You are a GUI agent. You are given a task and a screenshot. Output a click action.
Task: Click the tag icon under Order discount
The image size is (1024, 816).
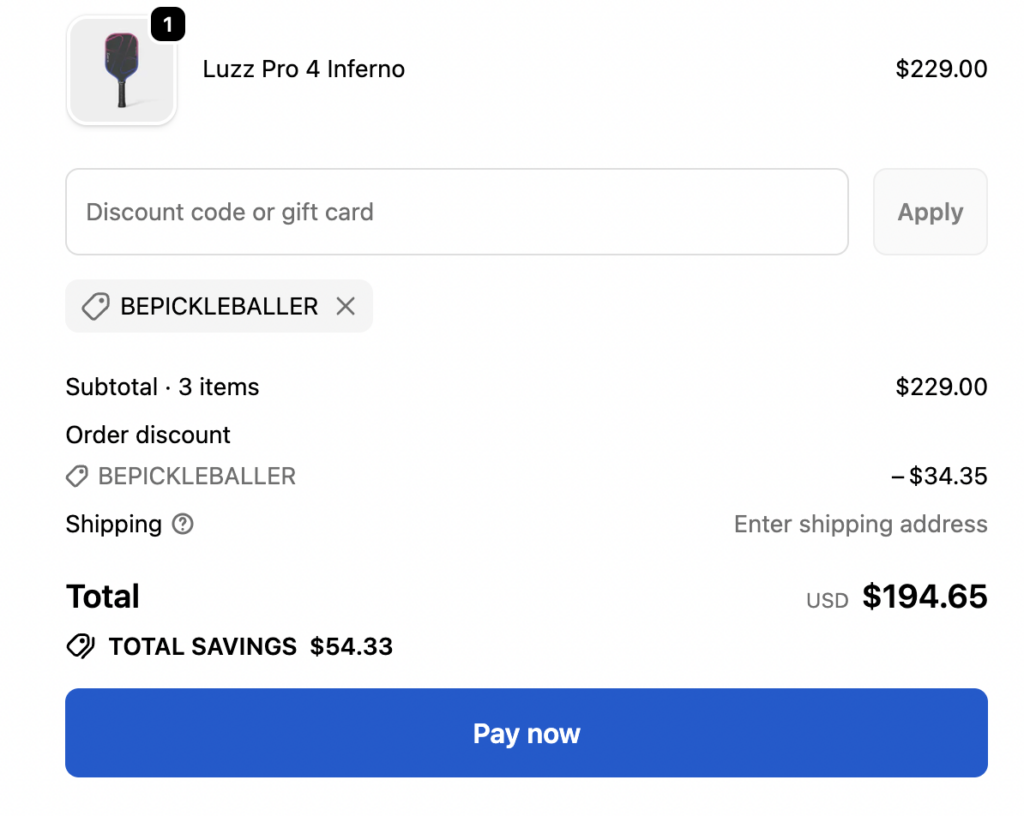pyautogui.click(x=77, y=476)
